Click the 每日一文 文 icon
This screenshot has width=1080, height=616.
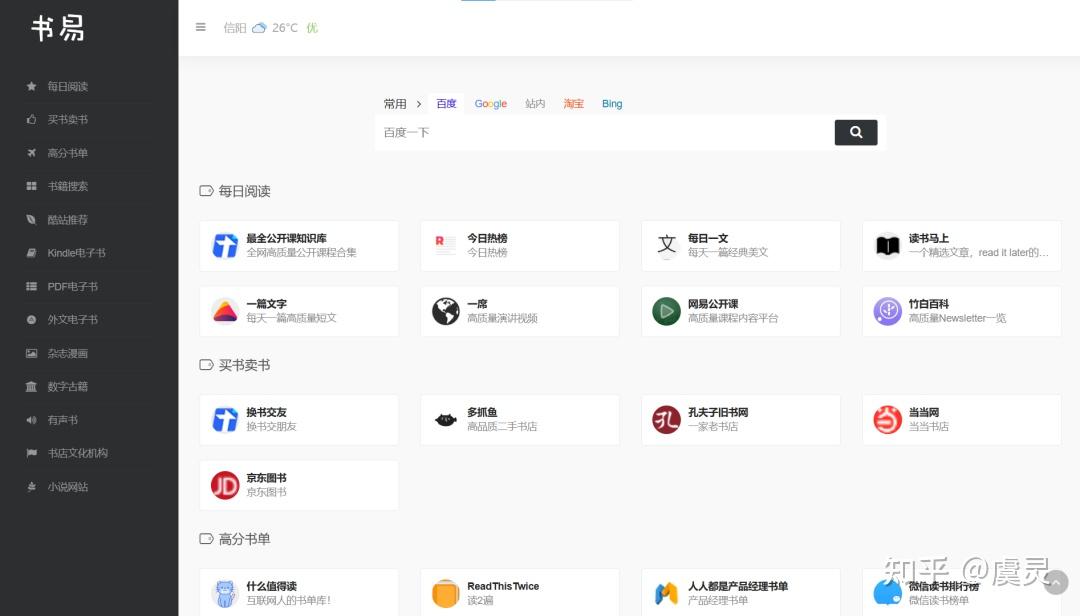point(666,245)
